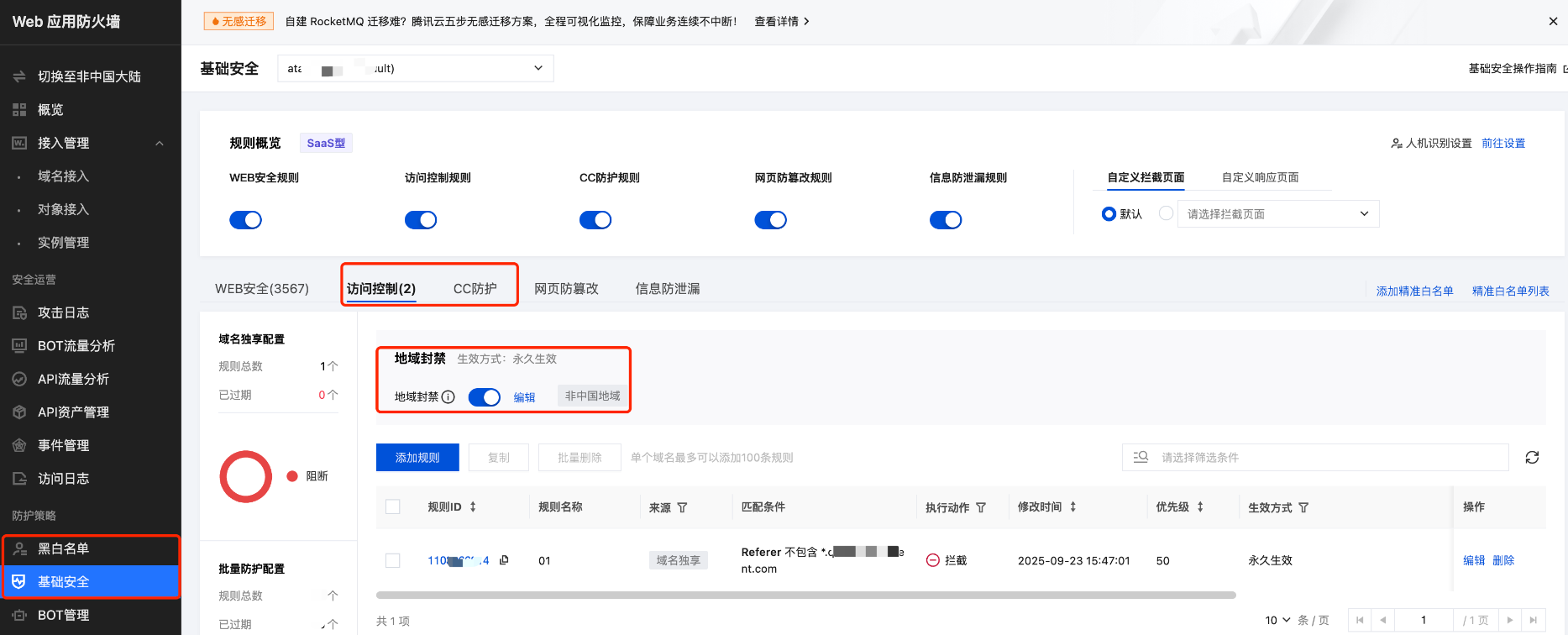Click the horizontal scrollbar under the table
Viewport: 1568px width, 635px height.
[806, 595]
